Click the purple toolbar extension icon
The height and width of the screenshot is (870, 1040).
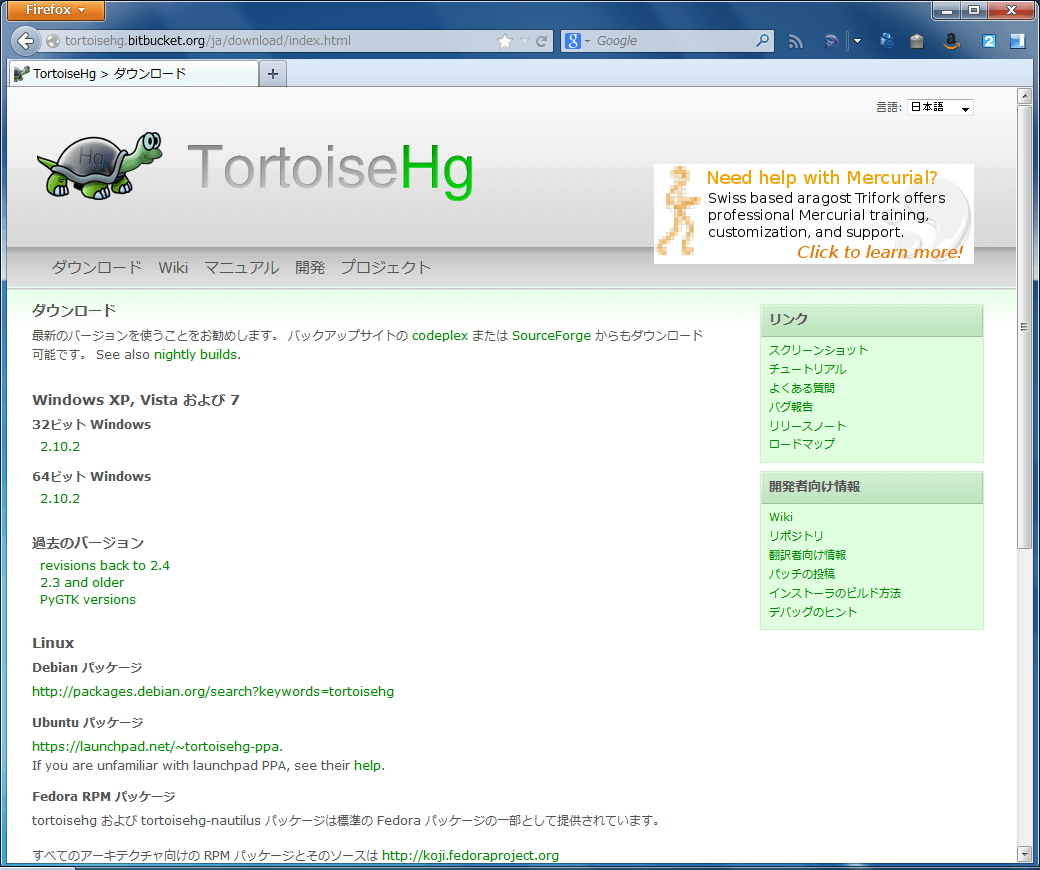(x=832, y=41)
